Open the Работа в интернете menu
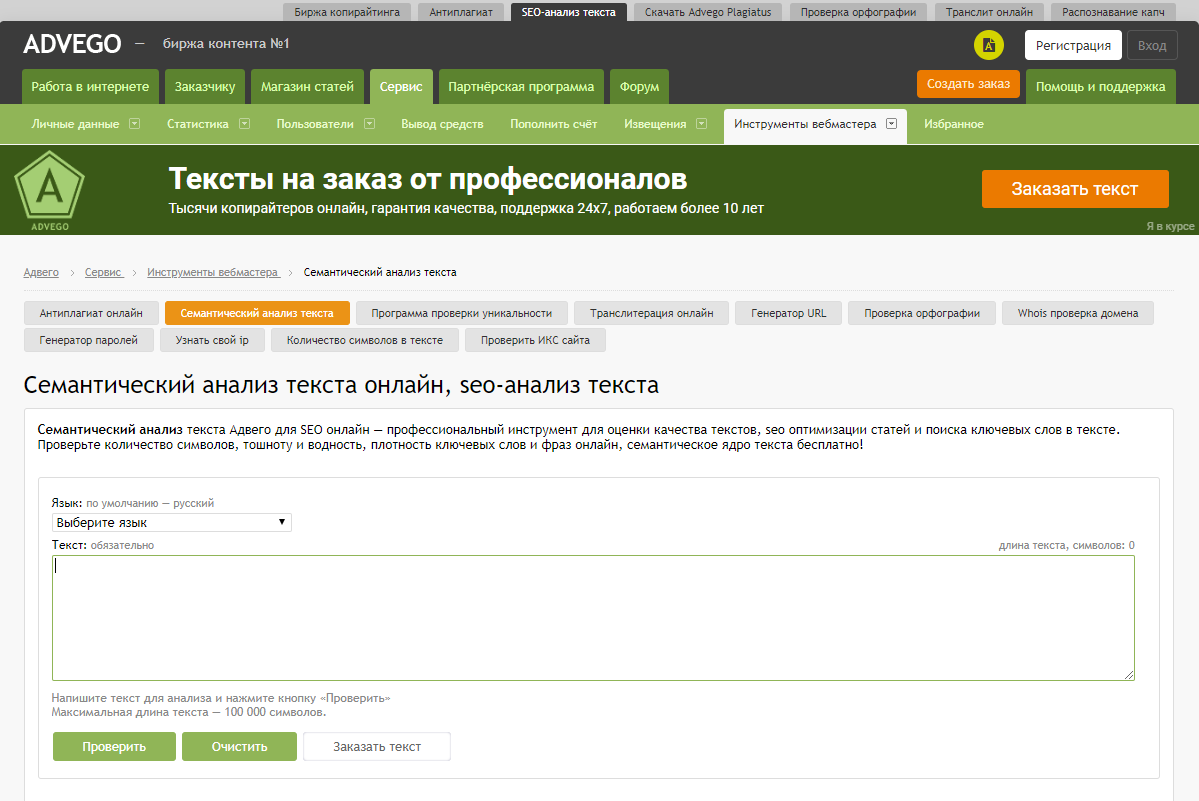 point(90,86)
